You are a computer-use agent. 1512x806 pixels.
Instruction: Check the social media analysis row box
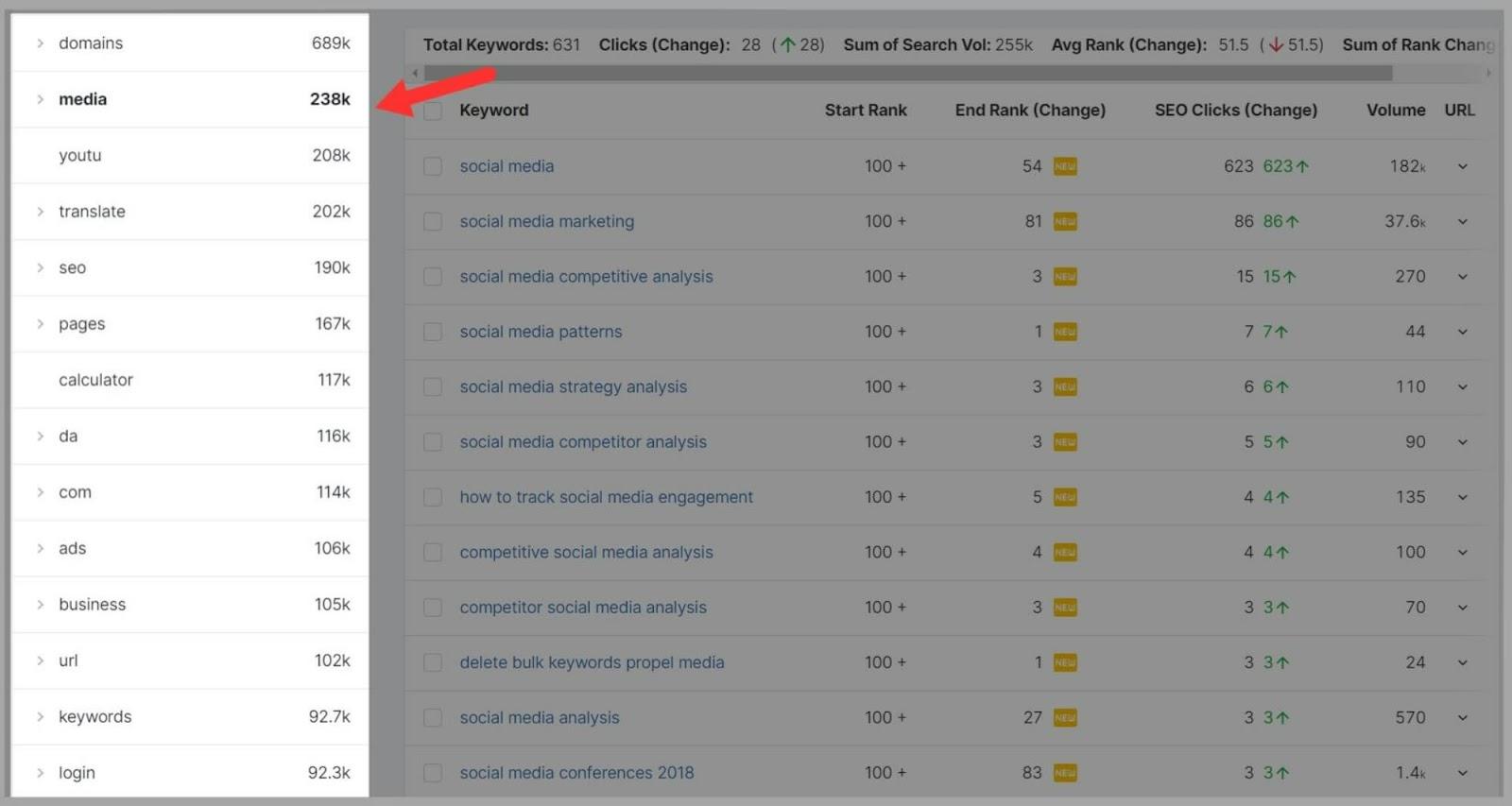pyautogui.click(x=433, y=718)
